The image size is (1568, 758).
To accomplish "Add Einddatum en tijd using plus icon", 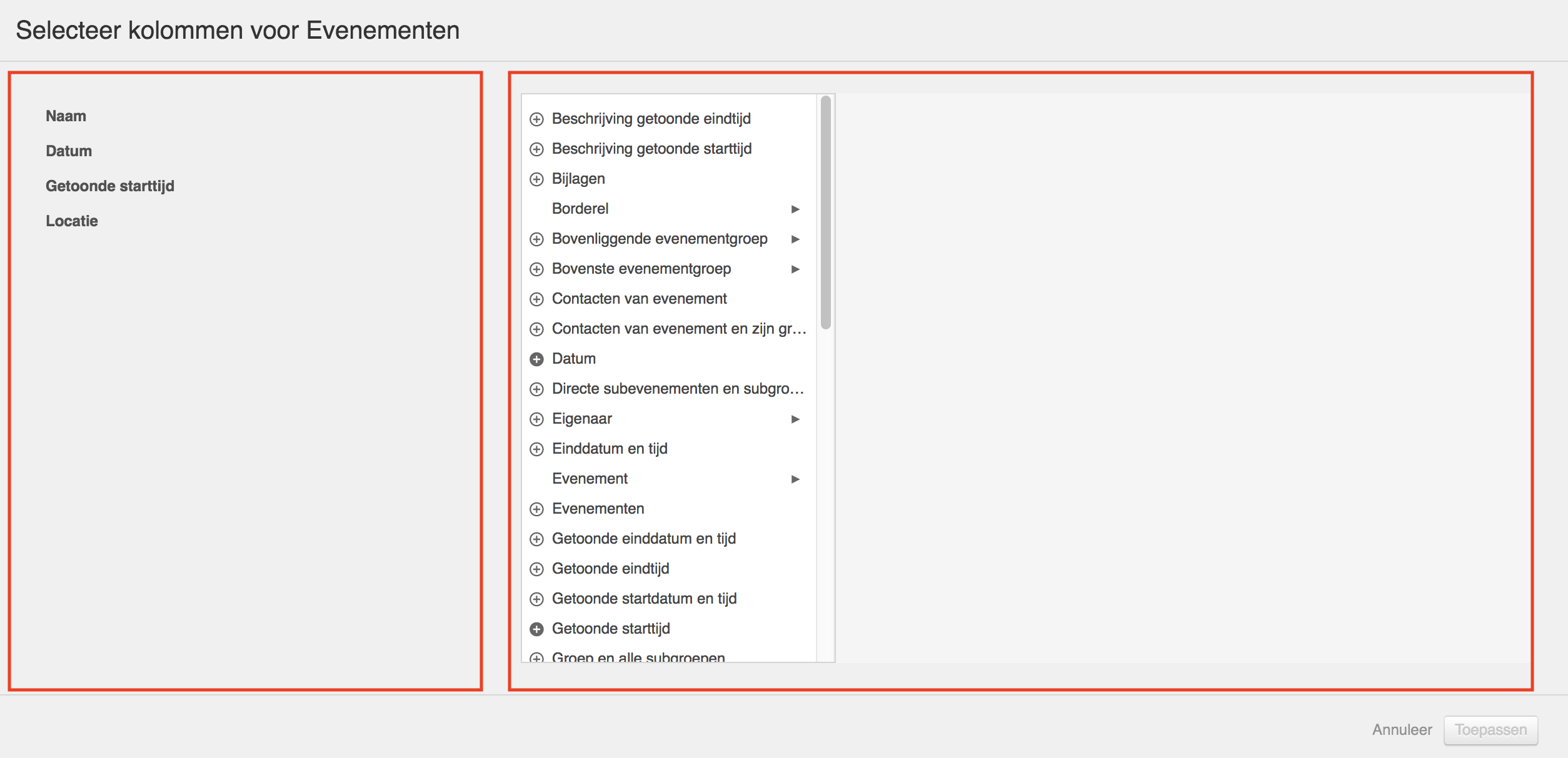I will [x=536, y=449].
